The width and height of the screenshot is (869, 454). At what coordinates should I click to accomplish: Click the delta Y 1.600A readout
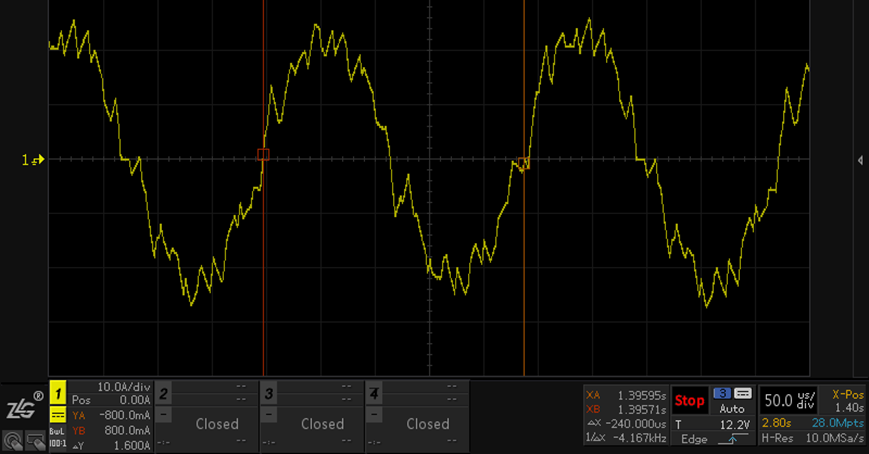pyautogui.click(x=111, y=446)
